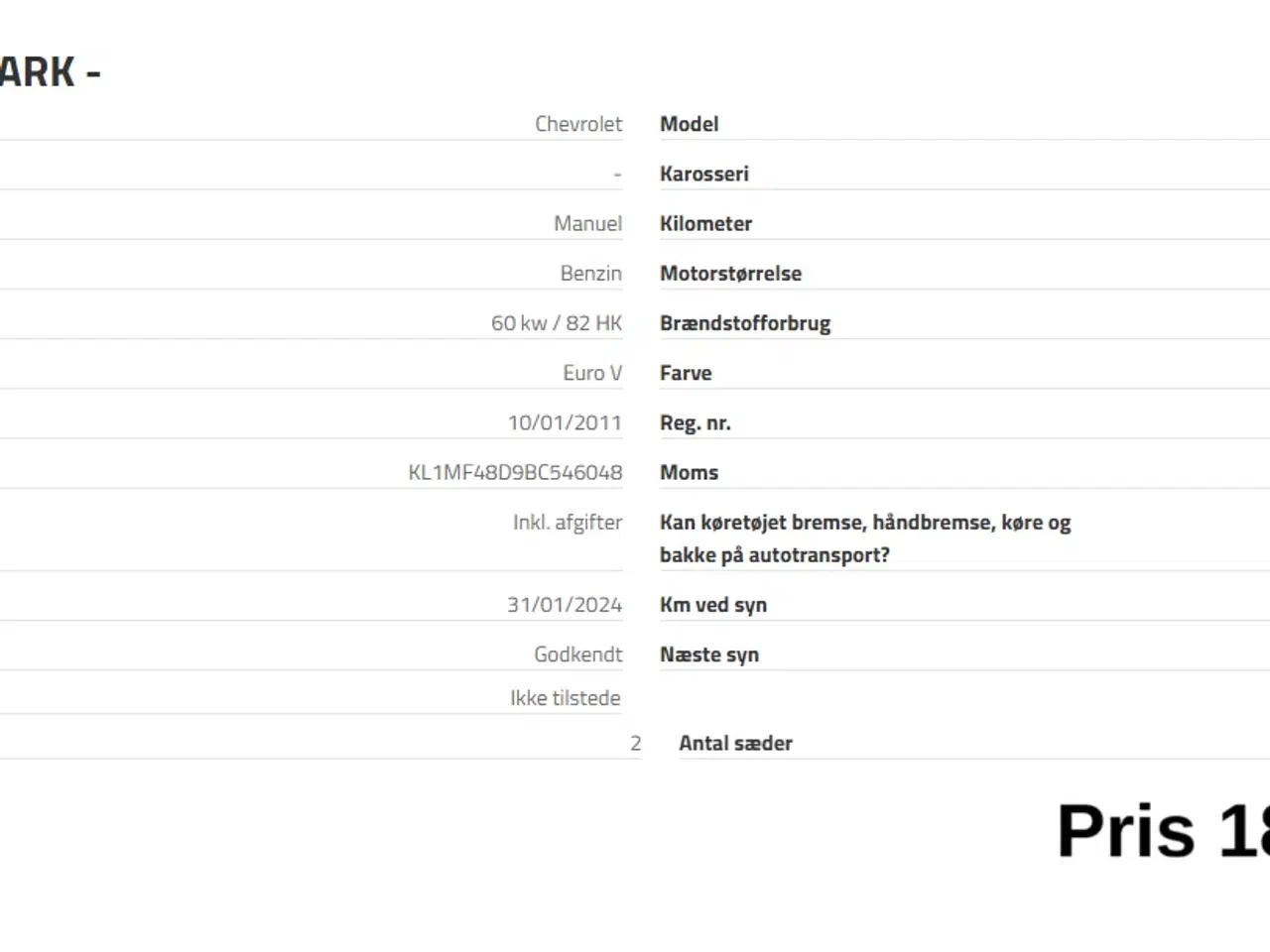Image resolution: width=1270 pixels, height=952 pixels.
Task: Click the Kilometer label
Action: tap(705, 223)
